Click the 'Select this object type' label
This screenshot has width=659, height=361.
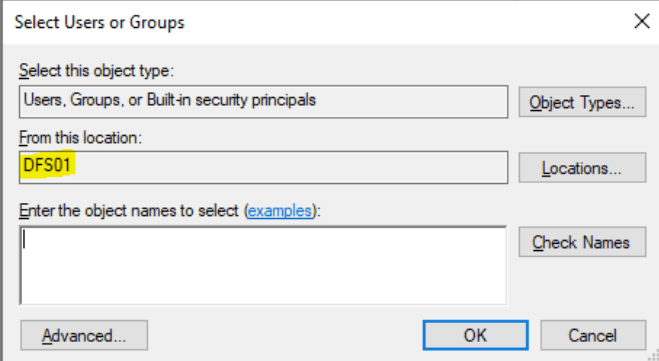(x=96, y=71)
